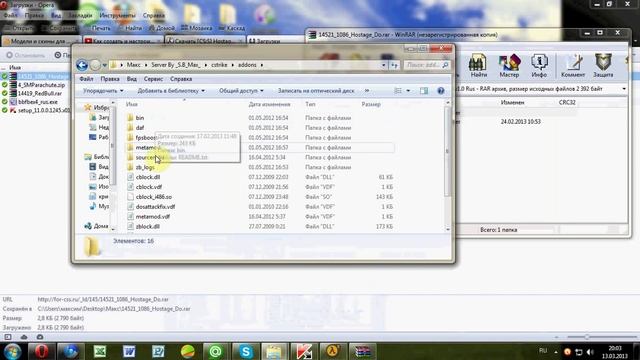Adjust the Opera zoom slider

click(587, 337)
